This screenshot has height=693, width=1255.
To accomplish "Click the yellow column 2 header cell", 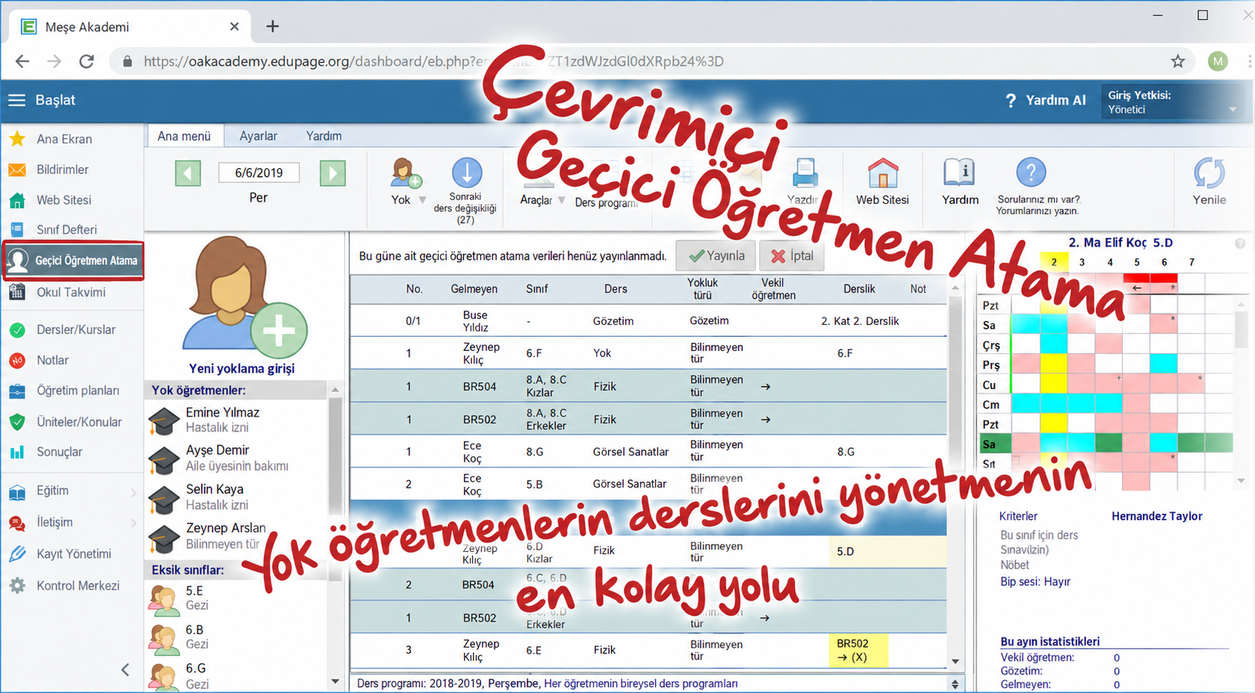I will click(x=1053, y=262).
